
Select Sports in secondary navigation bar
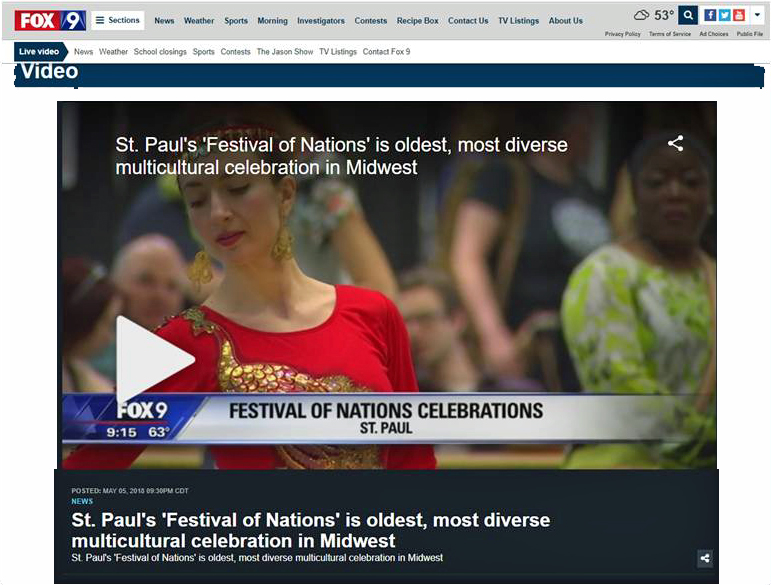(x=204, y=52)
